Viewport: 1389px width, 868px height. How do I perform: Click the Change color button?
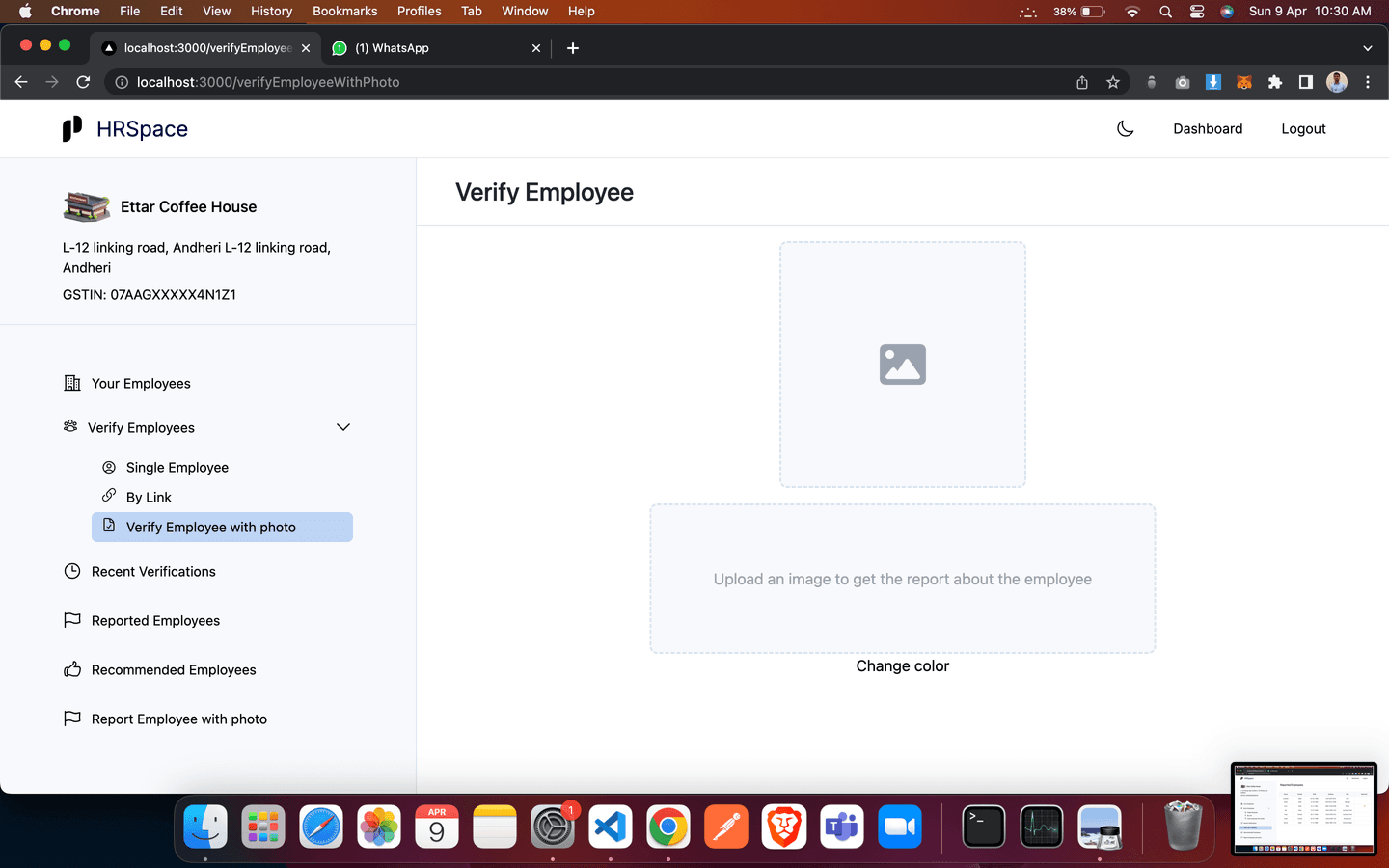903,665
